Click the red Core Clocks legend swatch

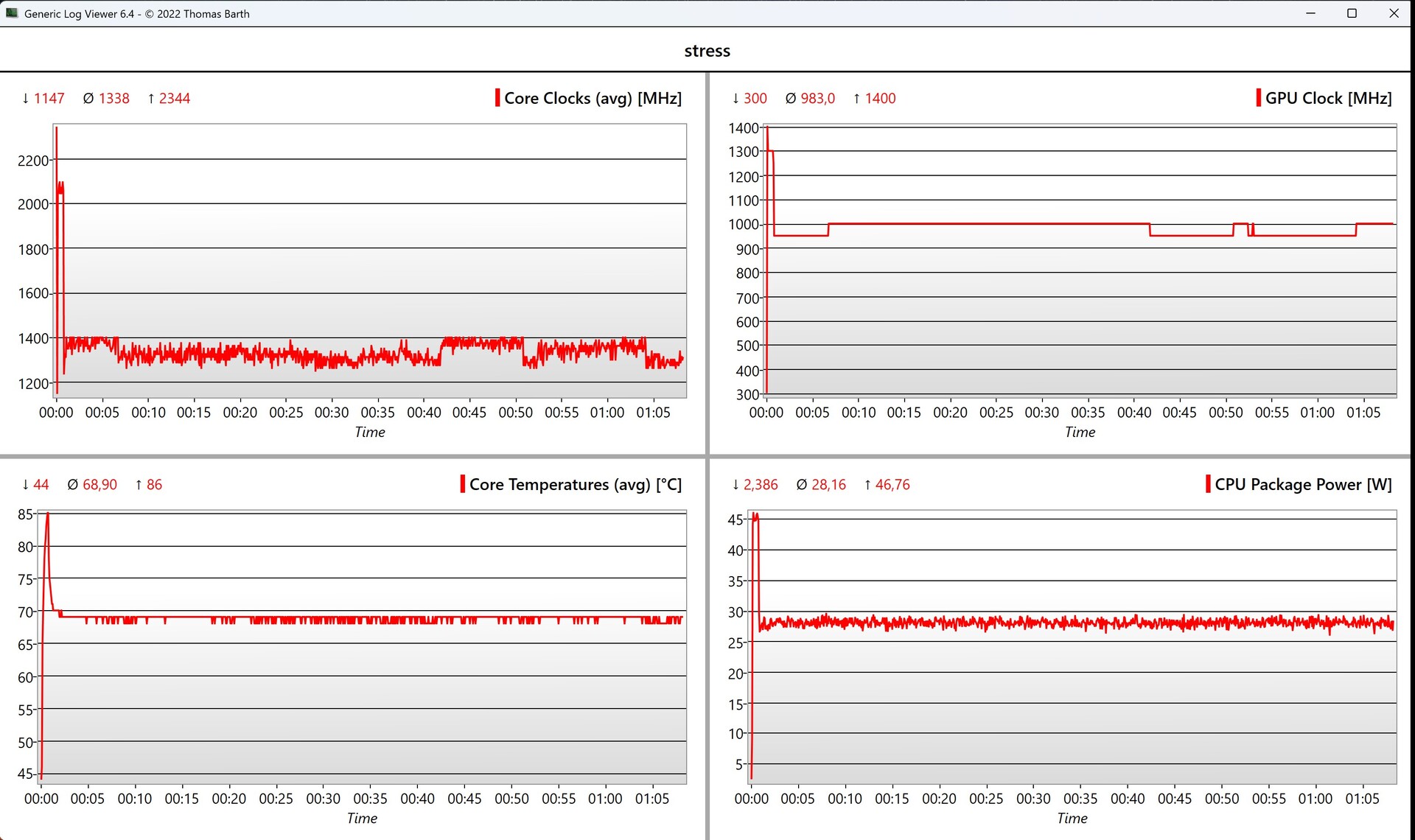[x=497, y=98]
